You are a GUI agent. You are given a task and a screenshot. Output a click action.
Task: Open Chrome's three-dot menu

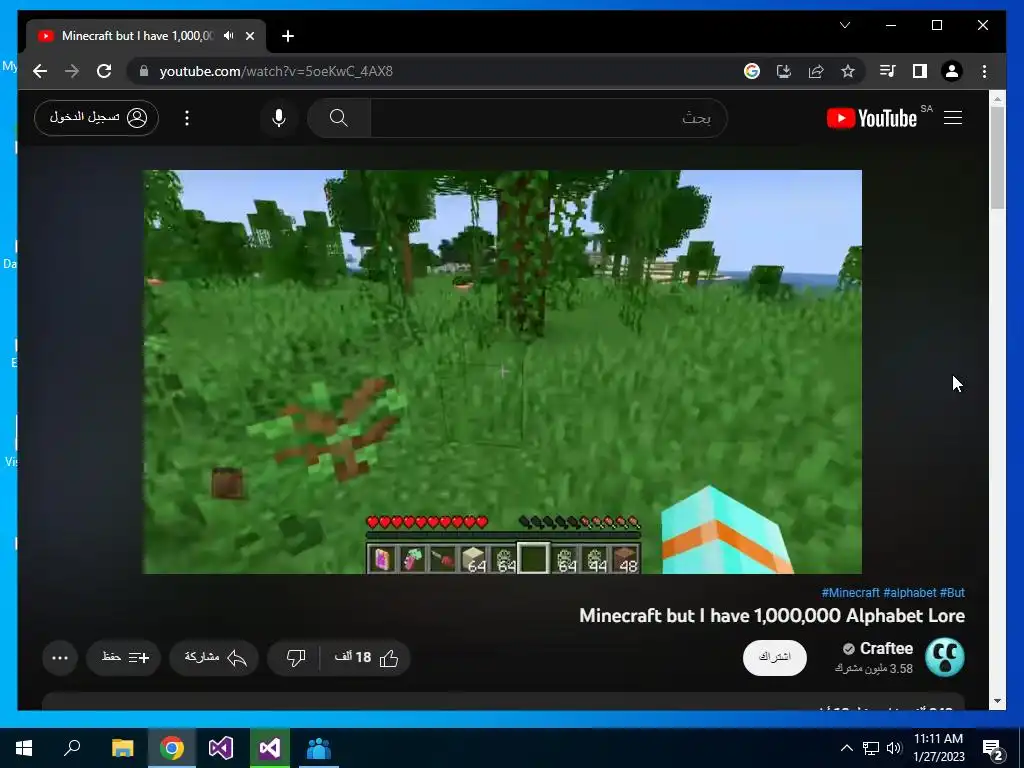[x=984, y=71]
